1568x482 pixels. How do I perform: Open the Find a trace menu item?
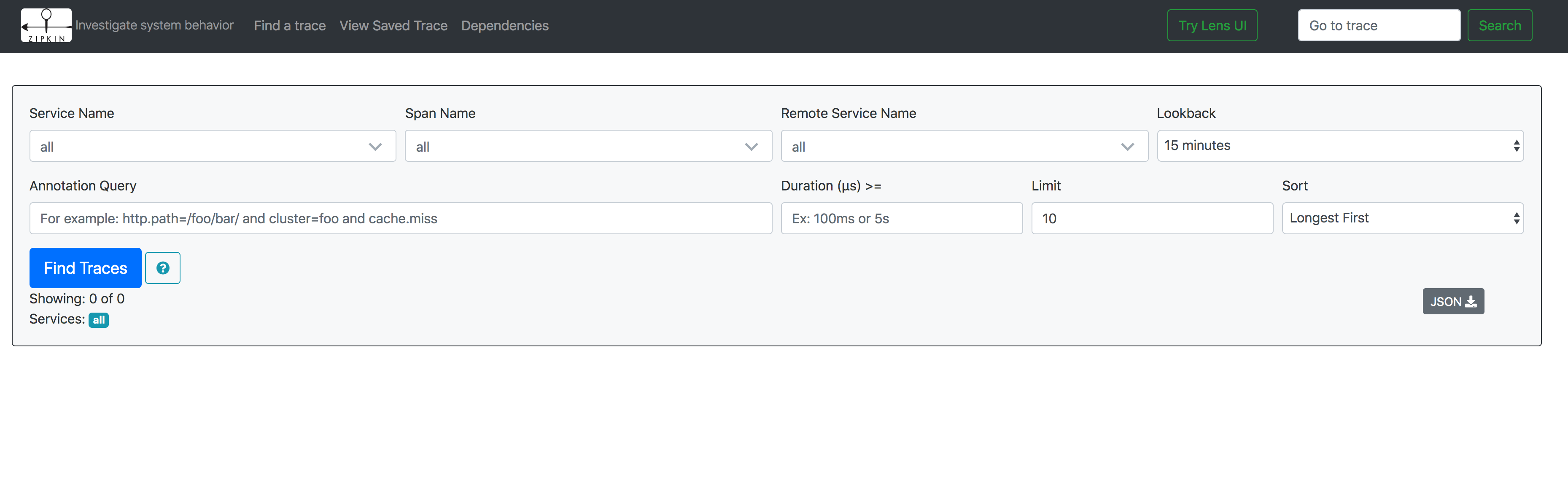click(290, 25)
